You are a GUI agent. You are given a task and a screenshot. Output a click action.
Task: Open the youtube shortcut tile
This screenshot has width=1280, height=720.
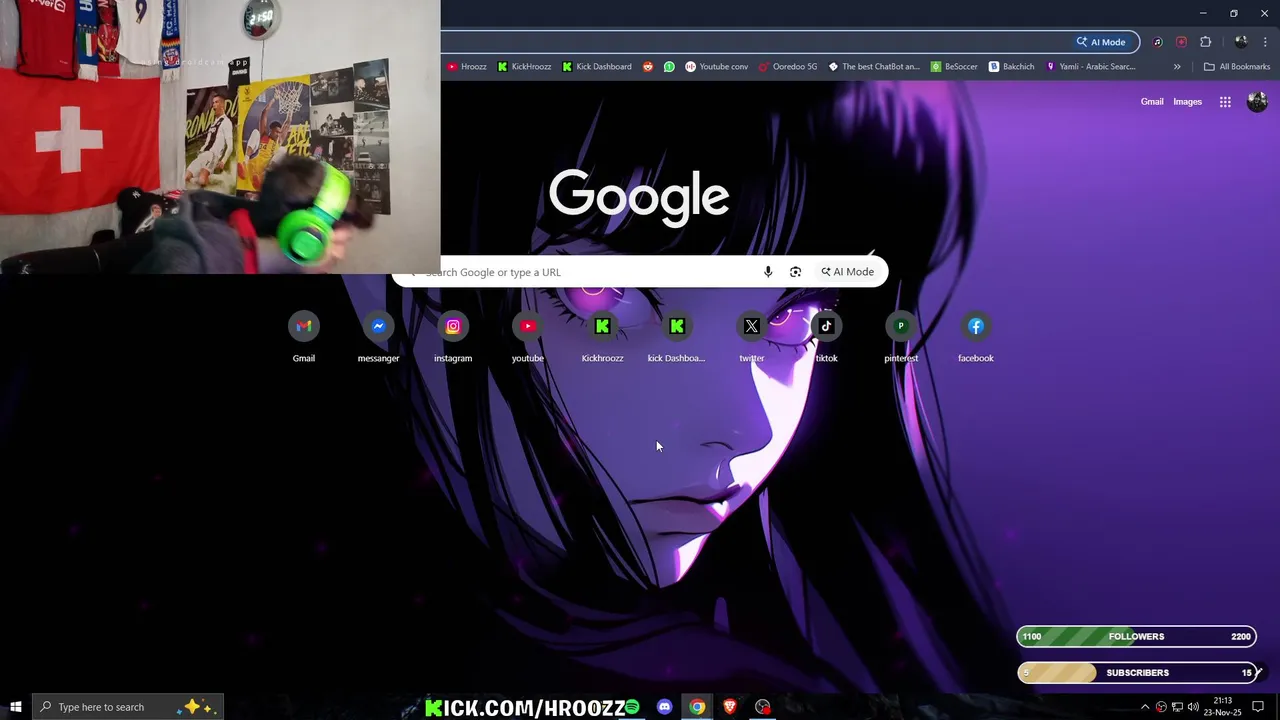click(528, 337)
